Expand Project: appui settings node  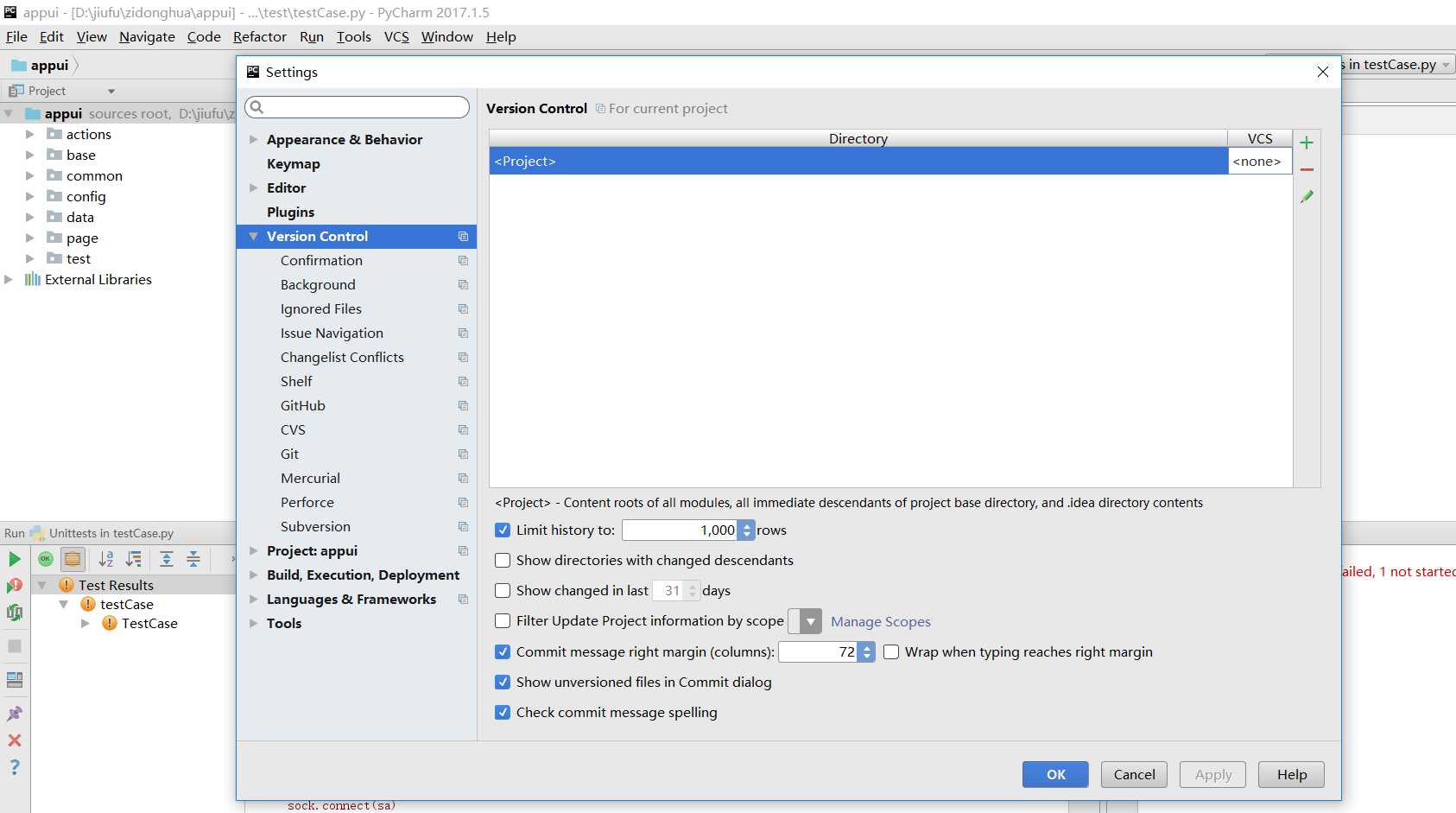(x=254, y=550)
